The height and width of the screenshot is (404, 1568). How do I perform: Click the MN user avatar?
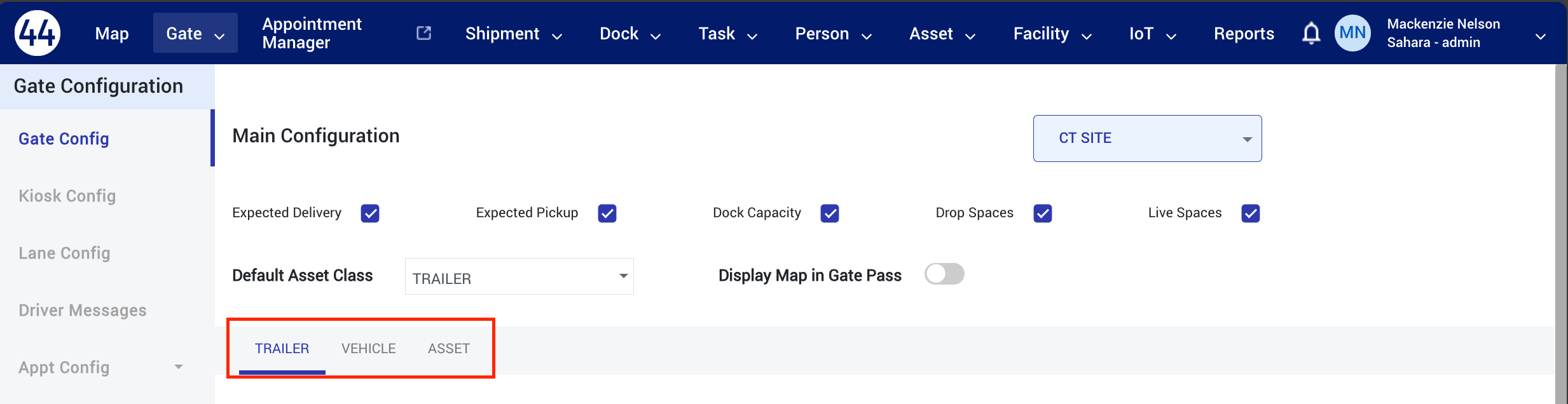(x=1352, y=33)
